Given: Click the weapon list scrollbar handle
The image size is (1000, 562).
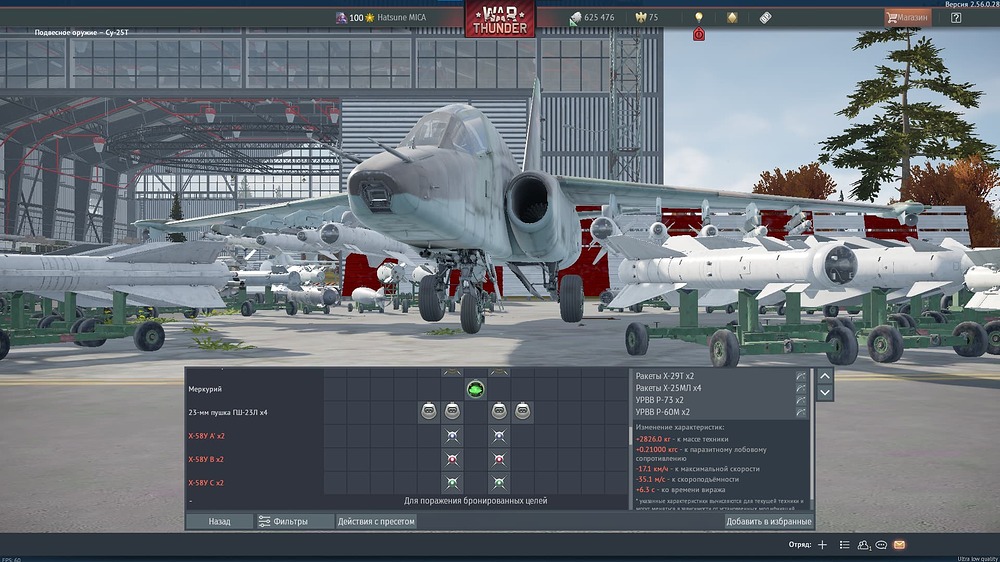Looking at the screenshot, I should pos(631,436).
